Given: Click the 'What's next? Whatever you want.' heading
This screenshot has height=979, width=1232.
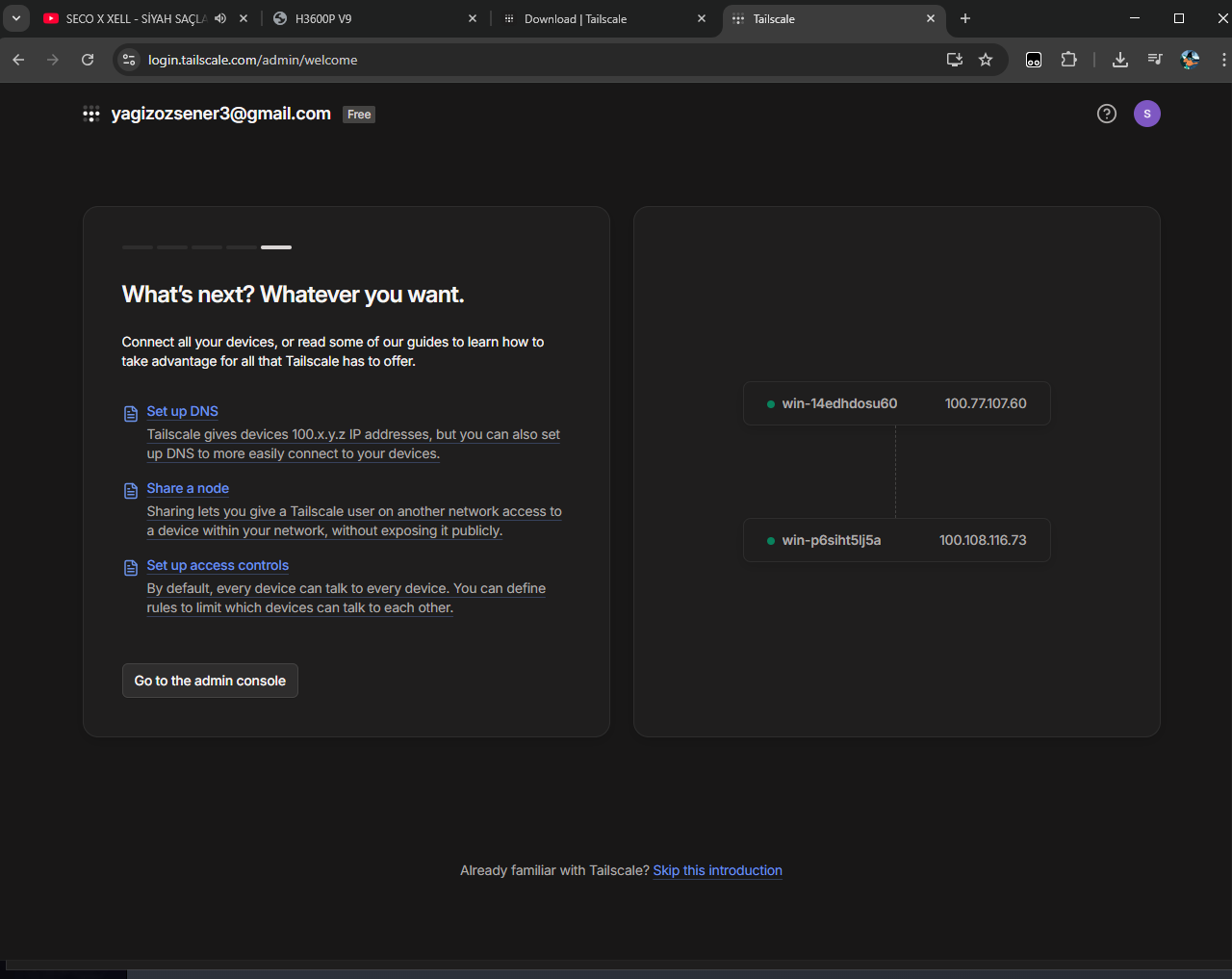Looking at the screenshot, I should click(x=294, y=295).
